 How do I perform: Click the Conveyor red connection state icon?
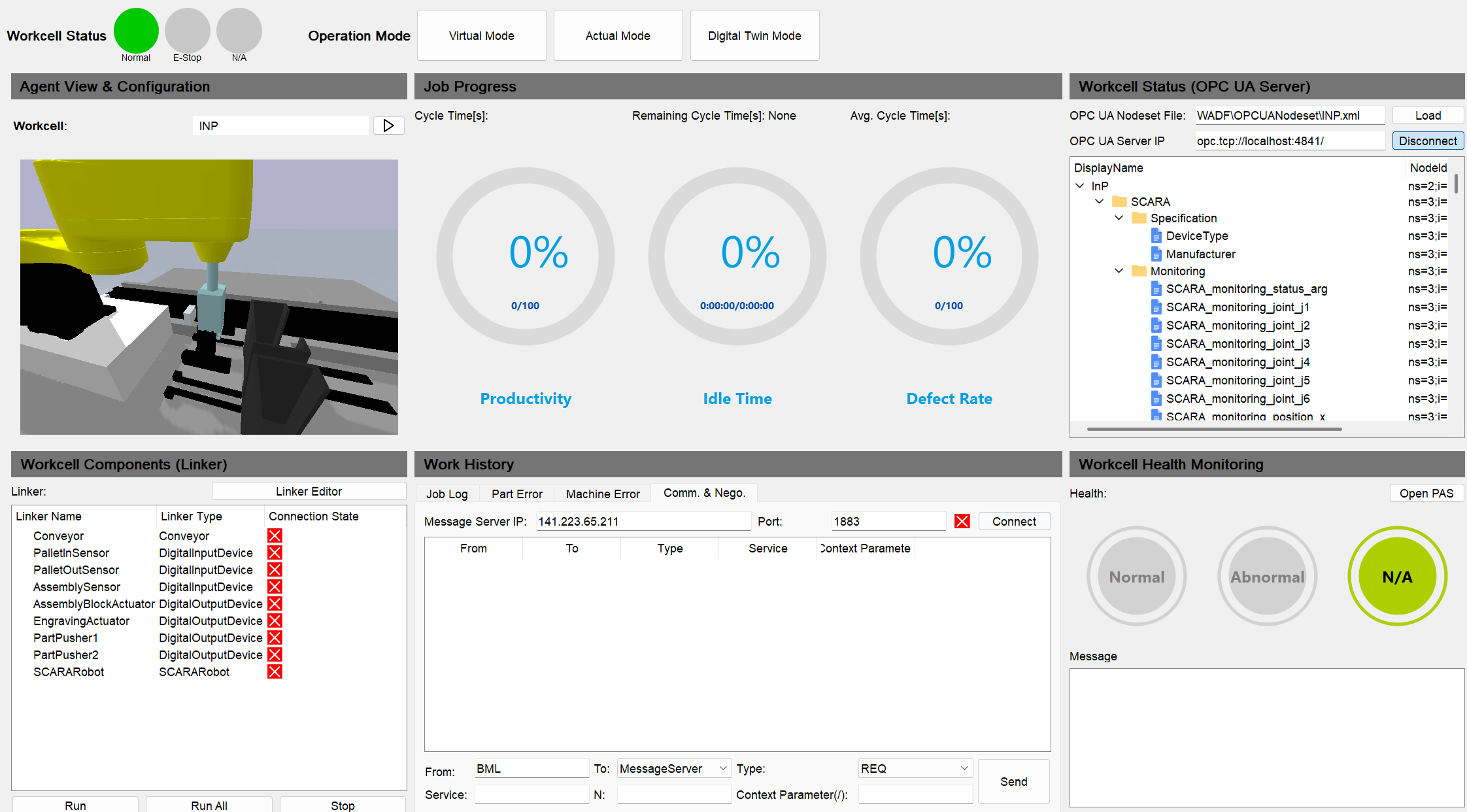pyautogui.click(x=275, y=535)
